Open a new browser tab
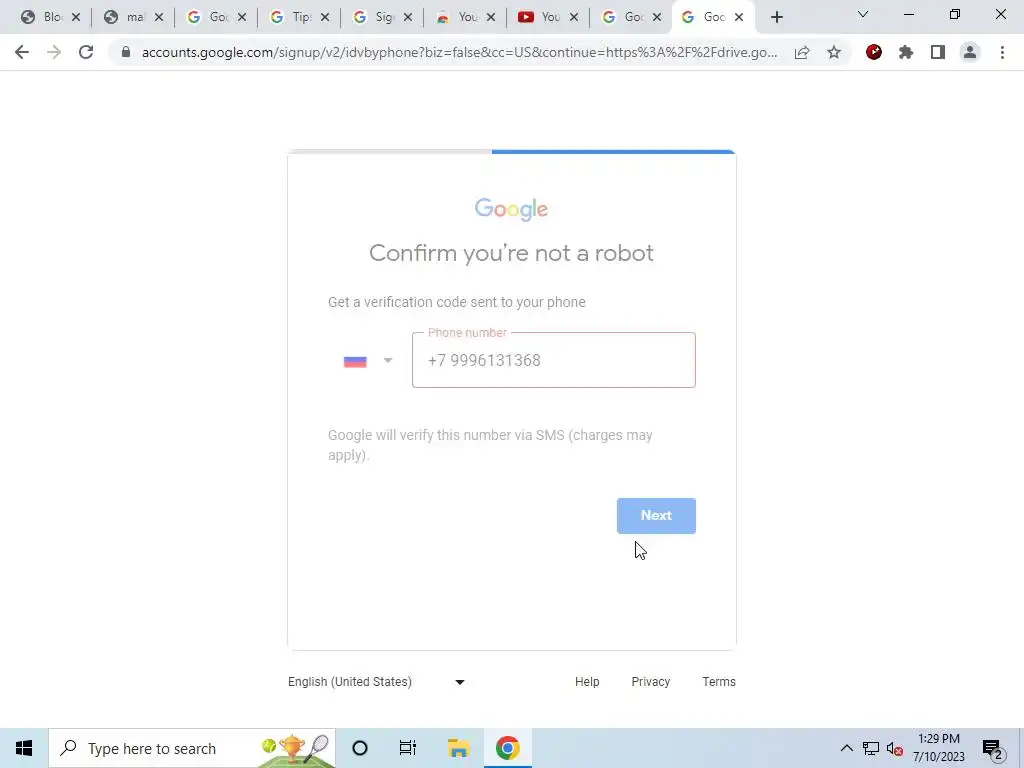Image resolution: width=1024 pixels, height=768 pixels. 776,18
